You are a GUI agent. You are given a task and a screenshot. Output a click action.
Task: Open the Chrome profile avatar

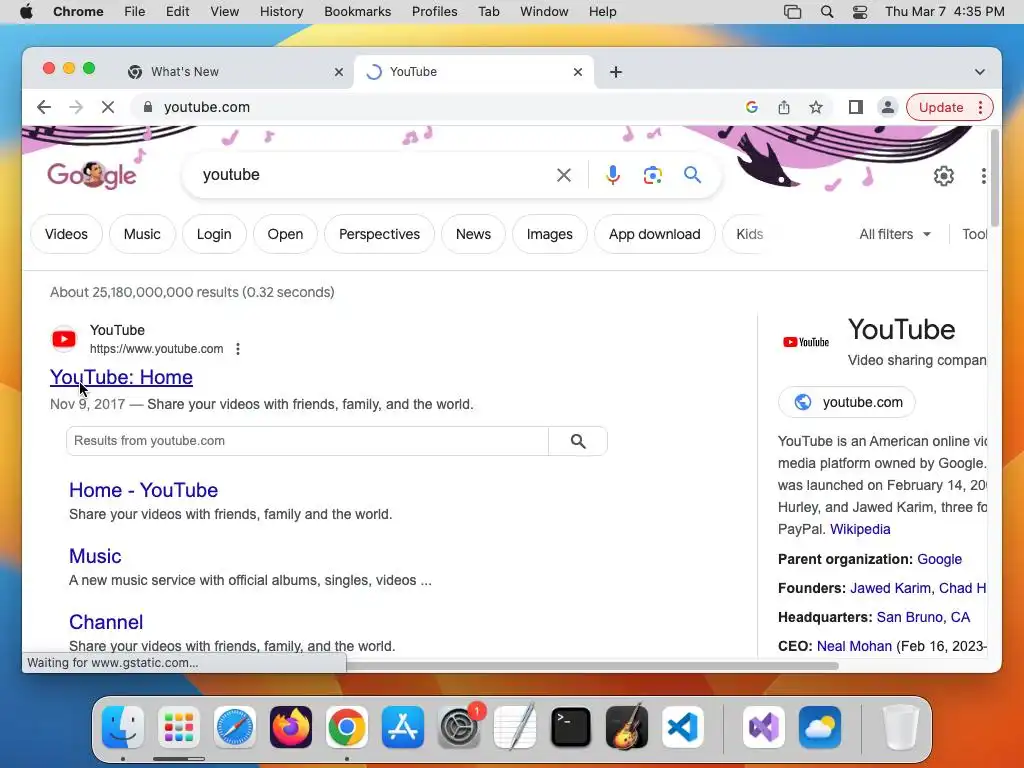tap(888, 107)
